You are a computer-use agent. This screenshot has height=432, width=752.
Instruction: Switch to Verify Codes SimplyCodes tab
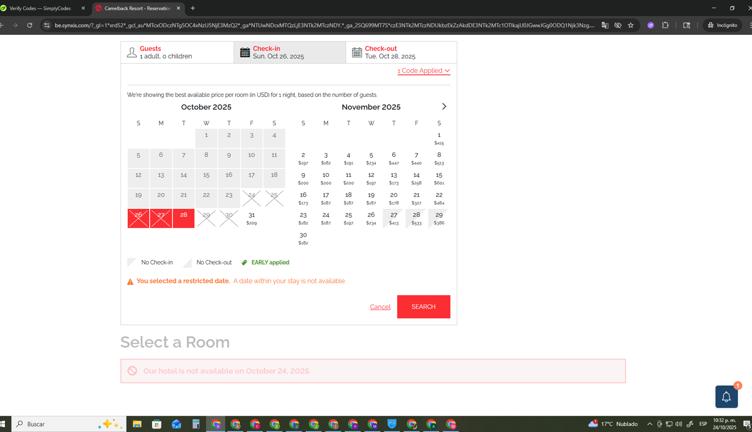40,8
